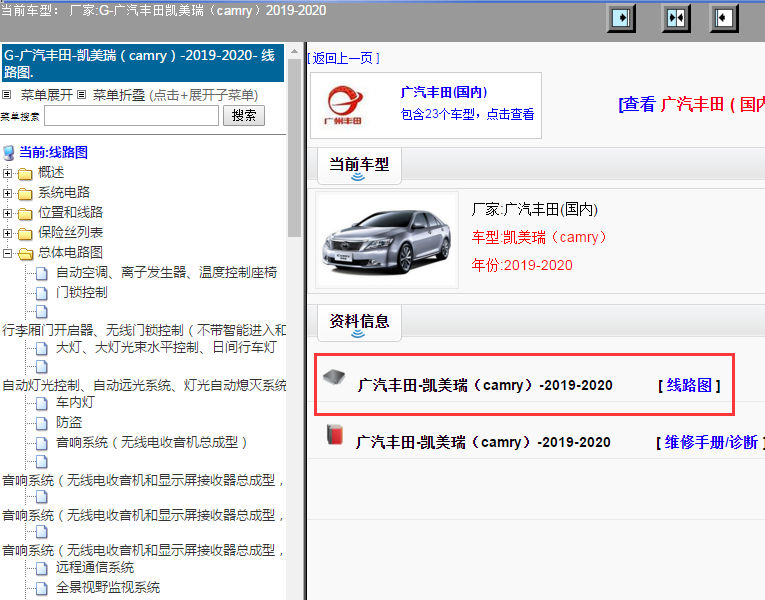Select 远程通信系统 in the tree
This screenshot has width=765, height=600.
pyautogui.click(x=95, y=568)
